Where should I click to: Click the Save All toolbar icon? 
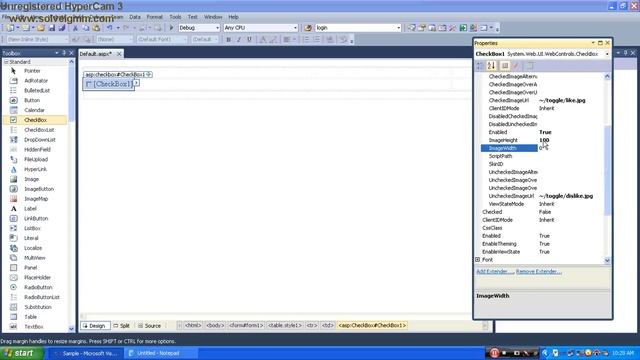pyautogui.click(x=62, y=28)
